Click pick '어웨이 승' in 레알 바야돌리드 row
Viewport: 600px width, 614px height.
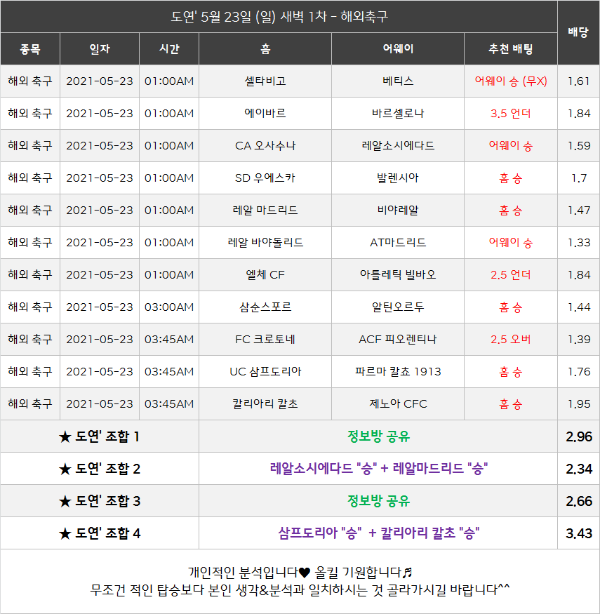pyautogui.click(x=511, y=242)
